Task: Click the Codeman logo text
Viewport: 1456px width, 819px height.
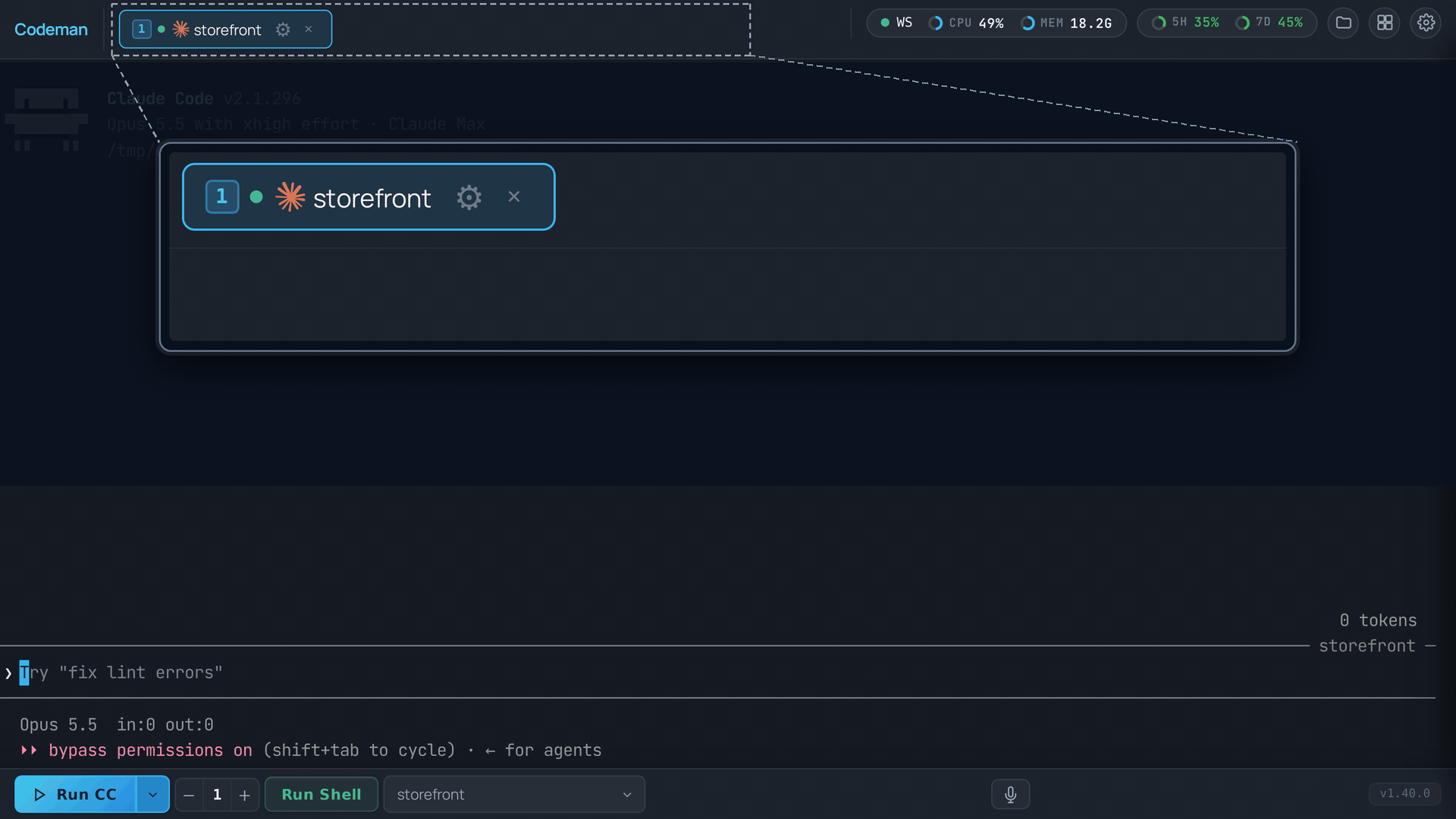Action: click(x=51, y=30)
